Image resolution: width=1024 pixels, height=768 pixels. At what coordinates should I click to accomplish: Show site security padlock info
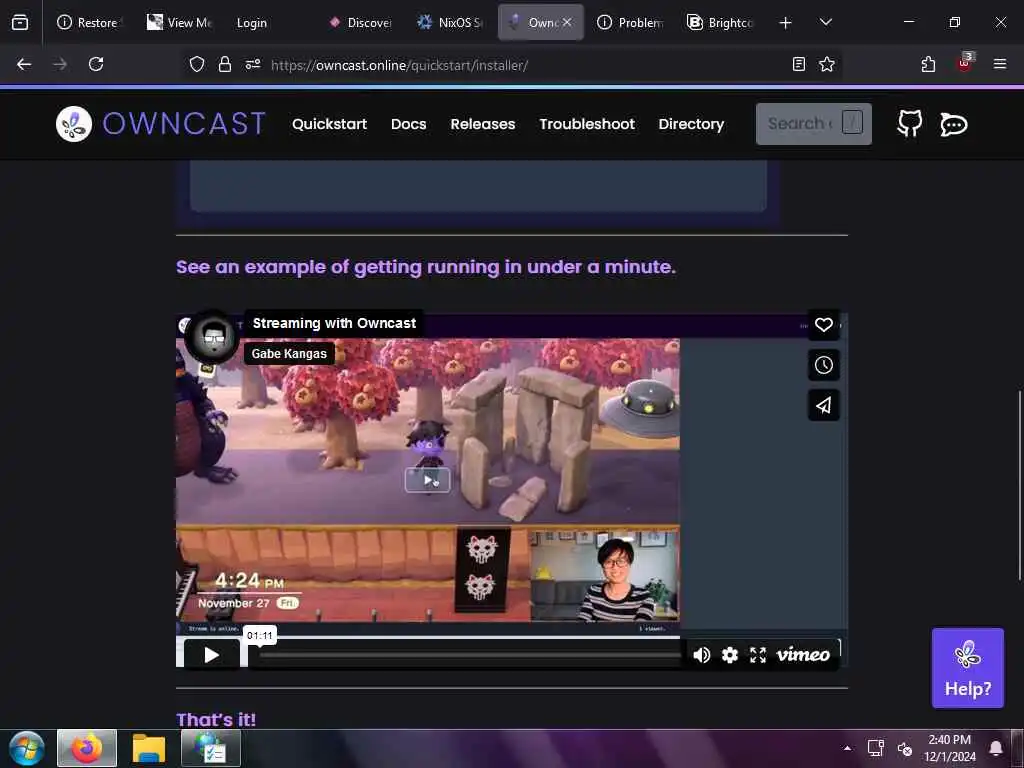tap(225, 64)
